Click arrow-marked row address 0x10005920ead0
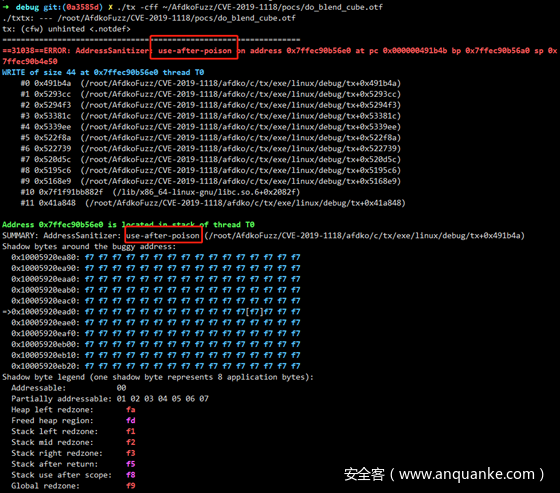 point(45,312)
